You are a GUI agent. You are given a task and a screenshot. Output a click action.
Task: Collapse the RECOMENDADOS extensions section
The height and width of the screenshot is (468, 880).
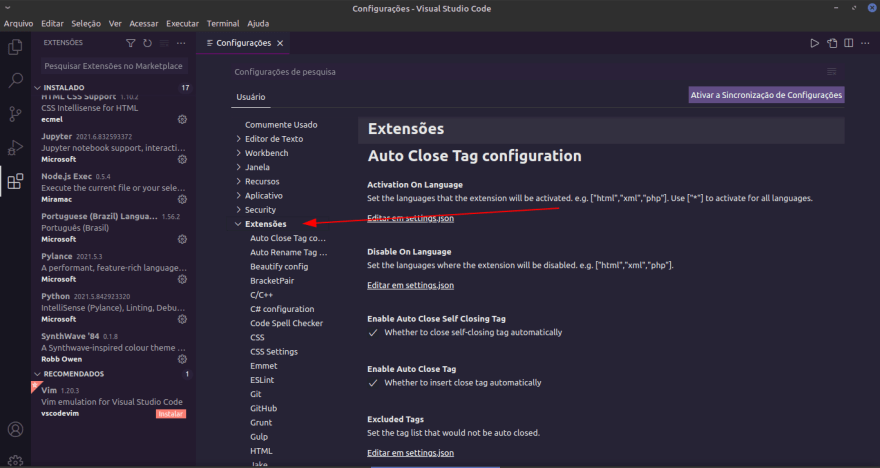(x=38, y=374)
